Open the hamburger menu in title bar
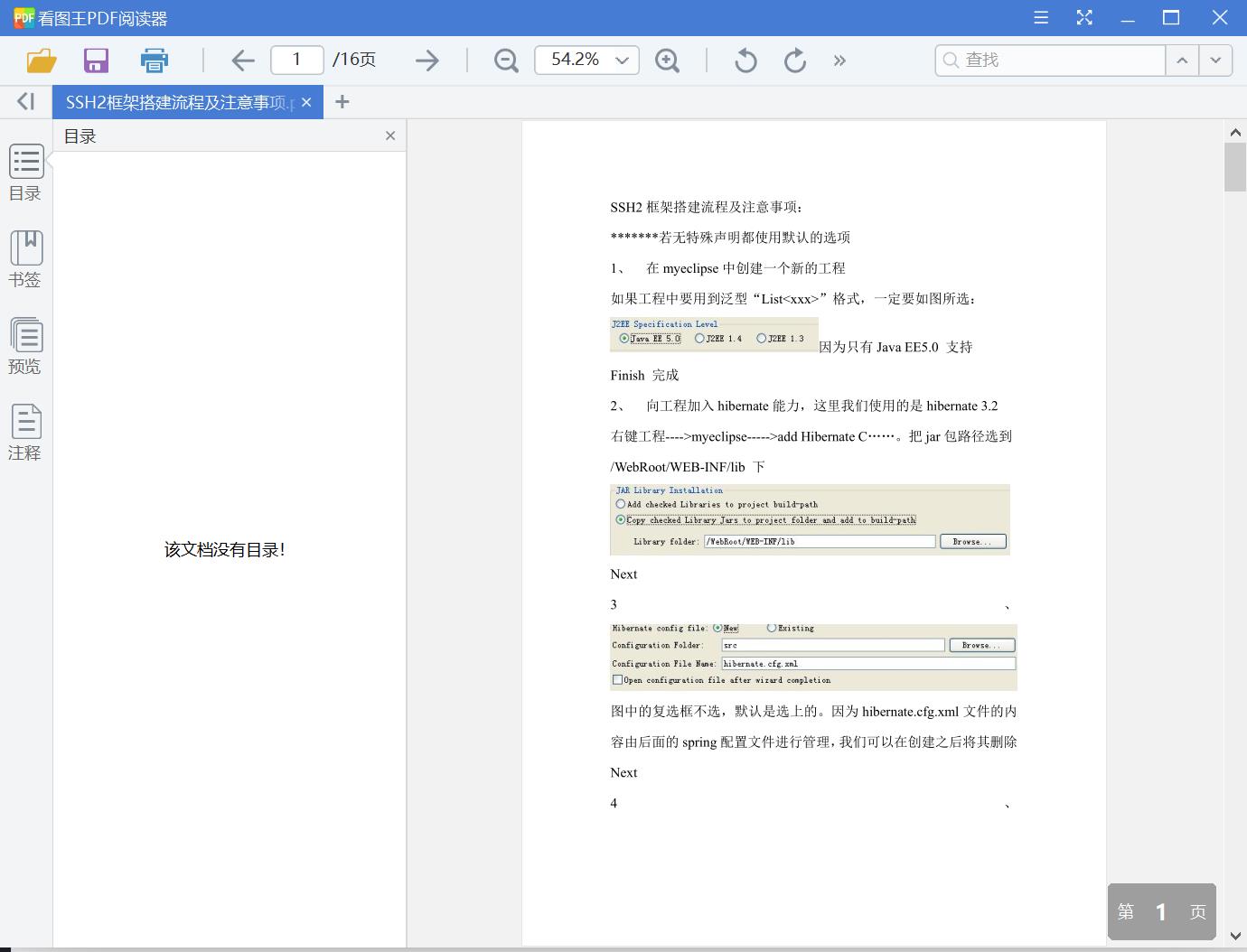The height and width of the screenshot is (952, 1247). 1041,17
